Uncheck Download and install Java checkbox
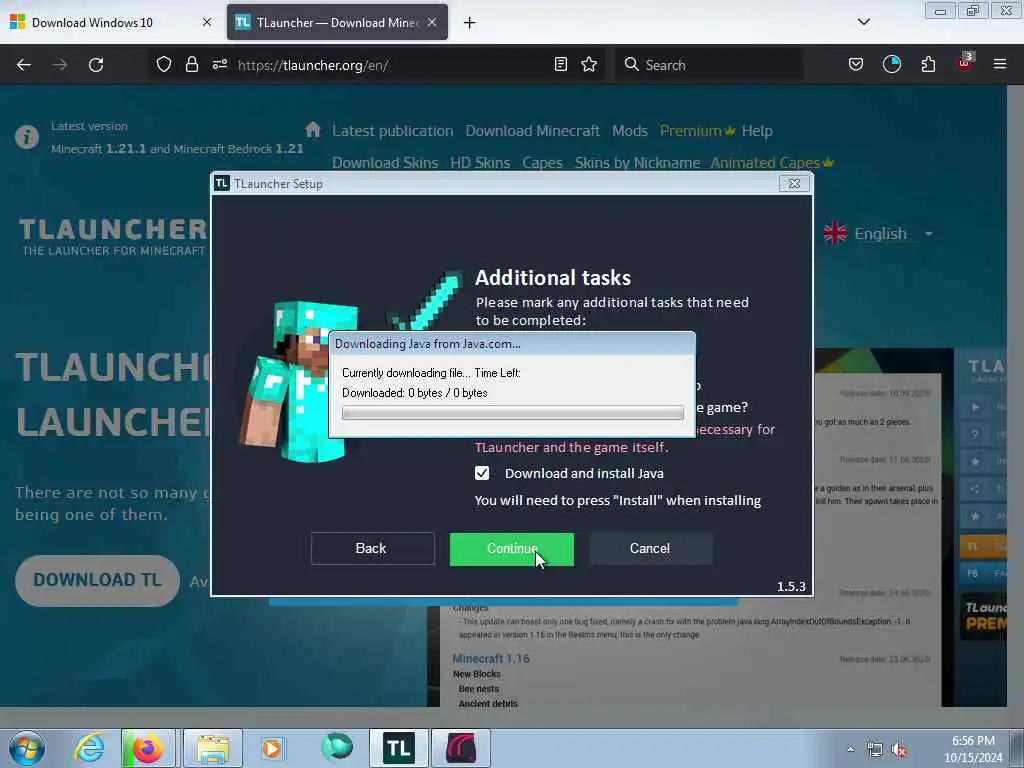Viewport: 1024px width, 768px height. [482, 473]
